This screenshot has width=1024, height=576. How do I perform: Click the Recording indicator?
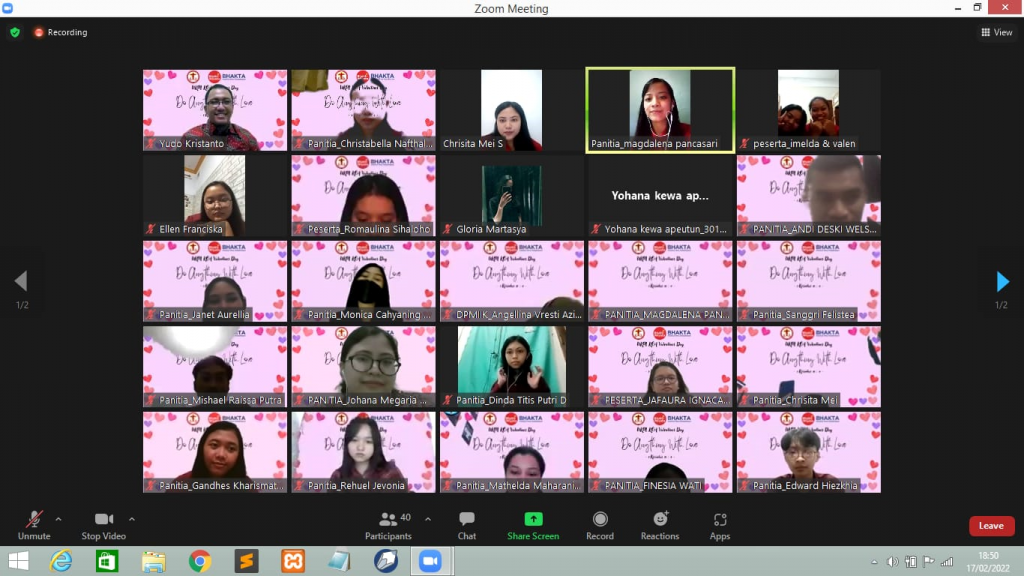[x=61, y=32]
